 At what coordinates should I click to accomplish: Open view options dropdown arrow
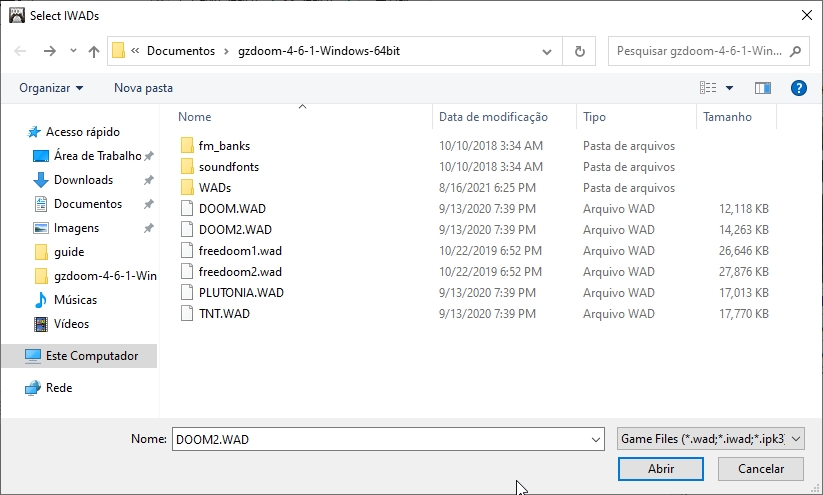click(x=730, y=88)
